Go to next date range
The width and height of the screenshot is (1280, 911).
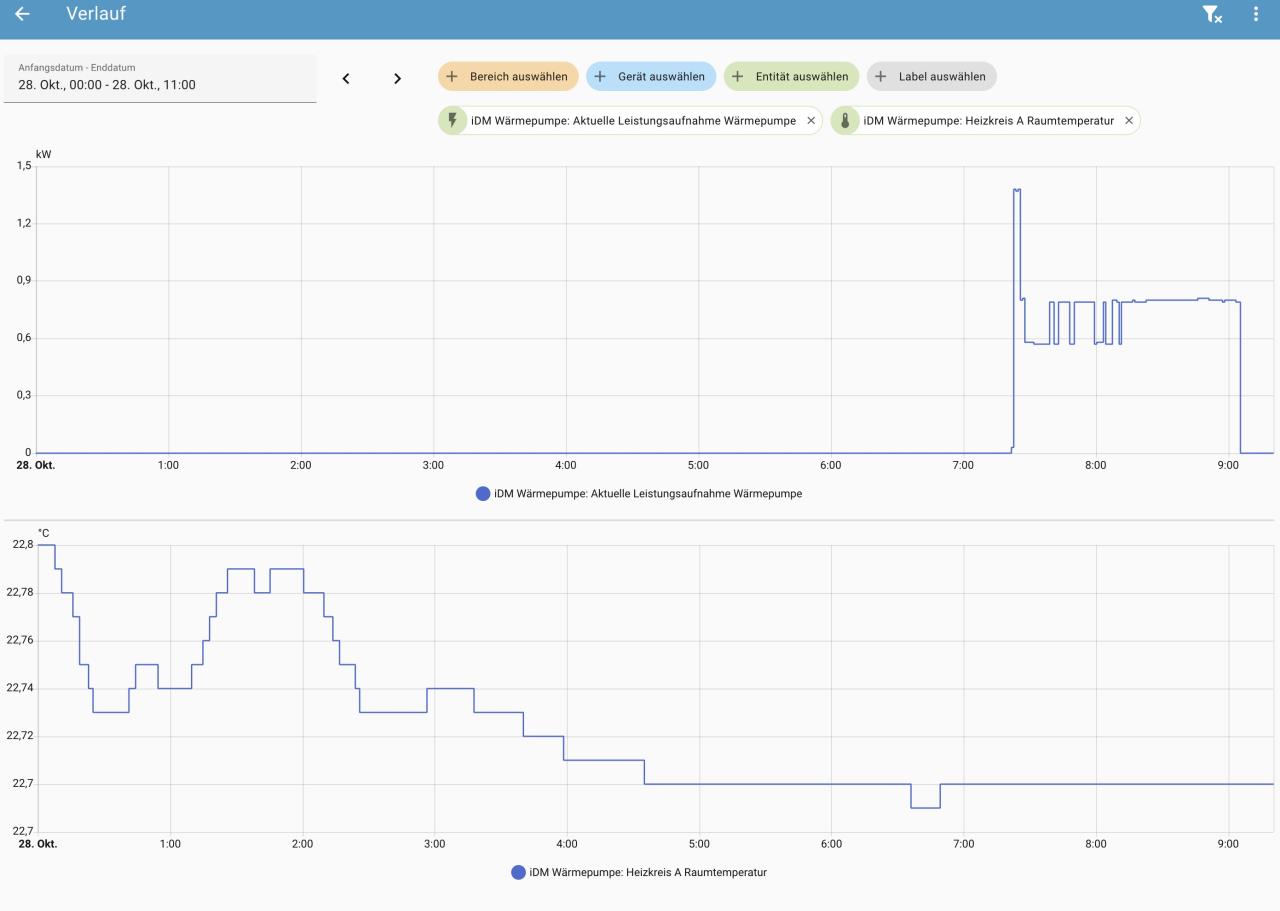pyautogui.click(x=397, y=78)
